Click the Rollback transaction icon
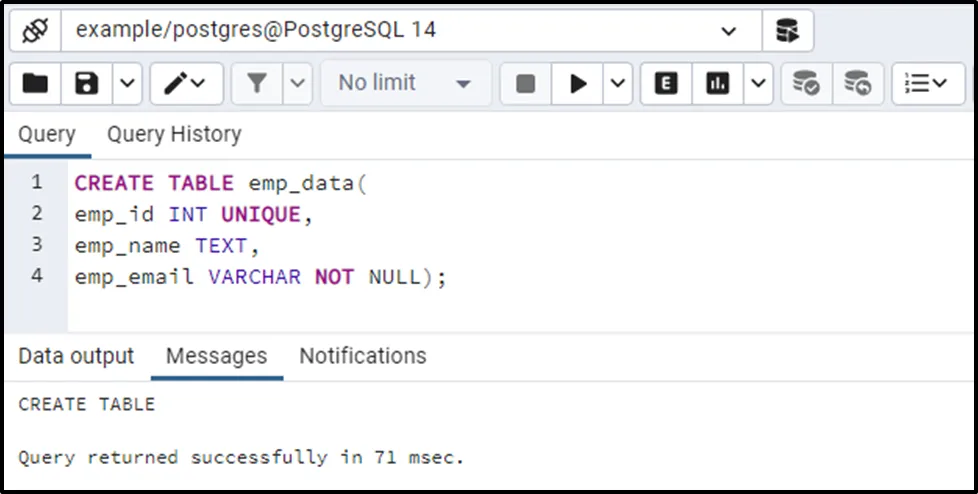Screen dimensions: 978x494 coord(857,84)
